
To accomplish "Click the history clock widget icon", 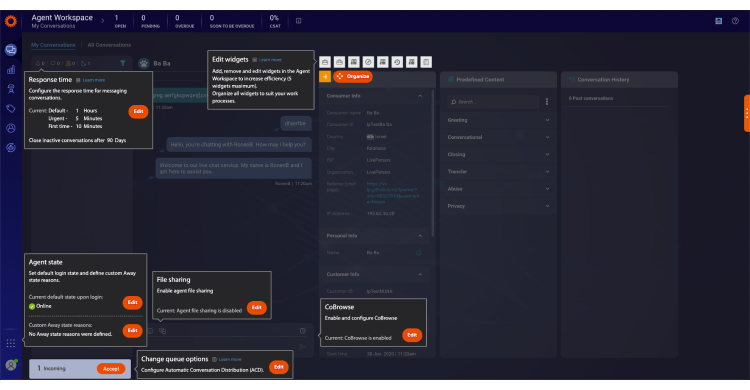I will [x=397, y=62].
